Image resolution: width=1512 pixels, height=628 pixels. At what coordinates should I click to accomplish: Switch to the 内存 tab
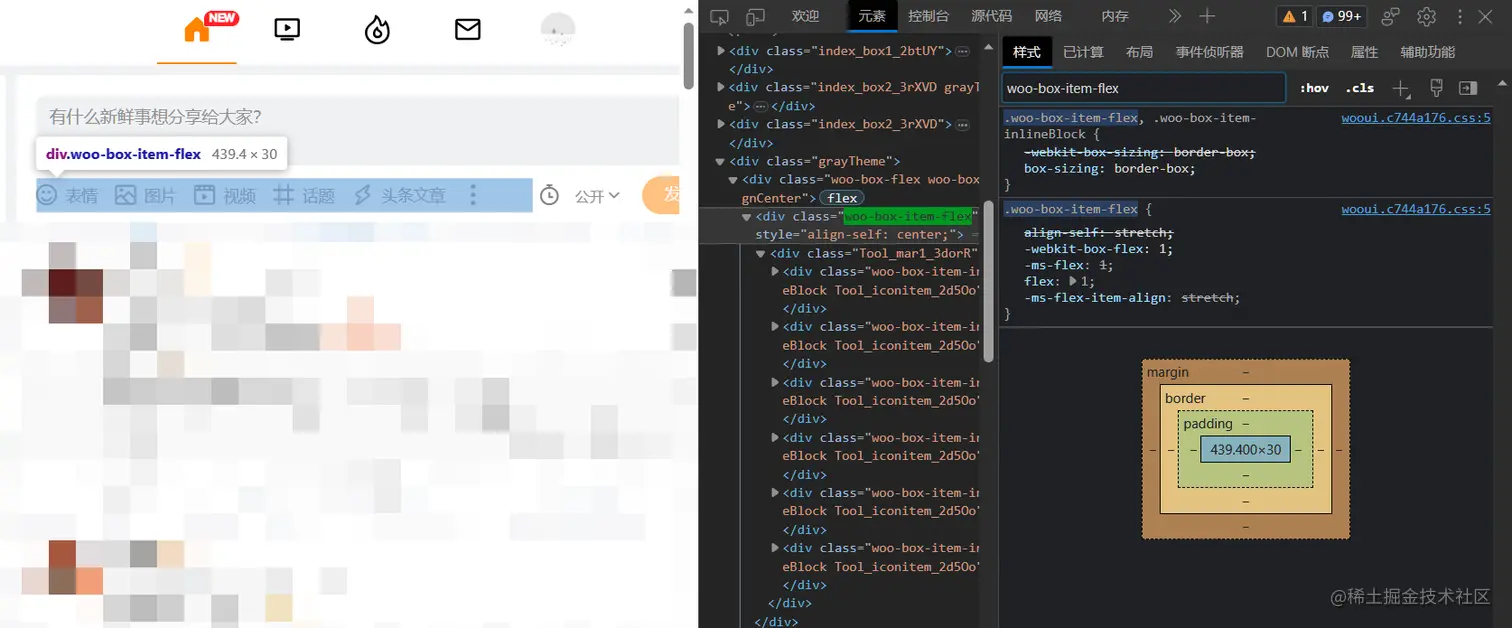[1114, 16]
